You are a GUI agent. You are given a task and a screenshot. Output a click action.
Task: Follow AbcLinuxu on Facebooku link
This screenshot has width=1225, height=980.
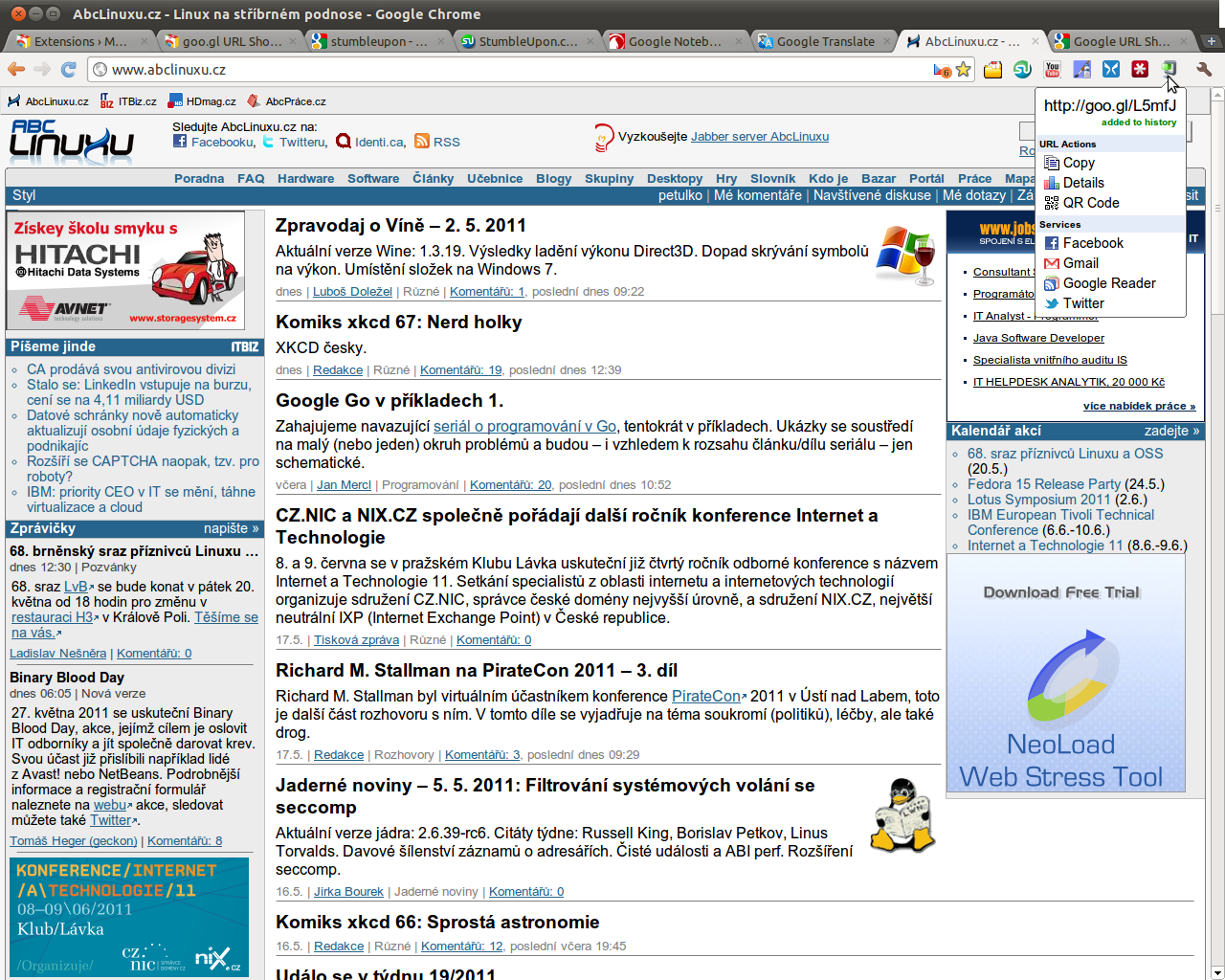tap(223, 142)
